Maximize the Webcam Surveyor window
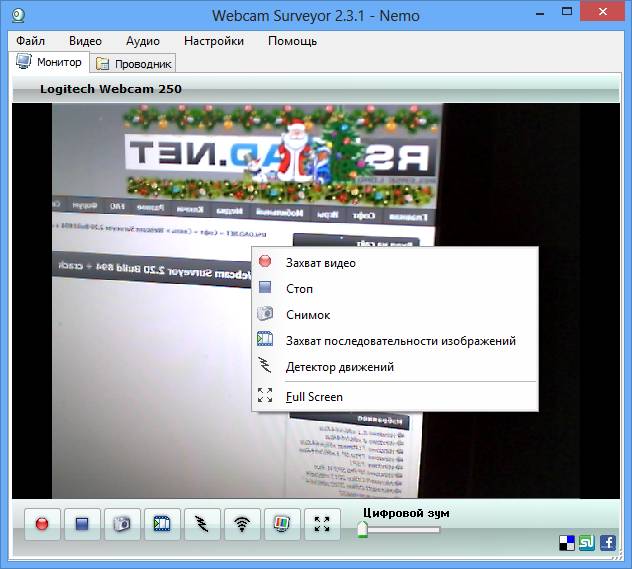 567,12
